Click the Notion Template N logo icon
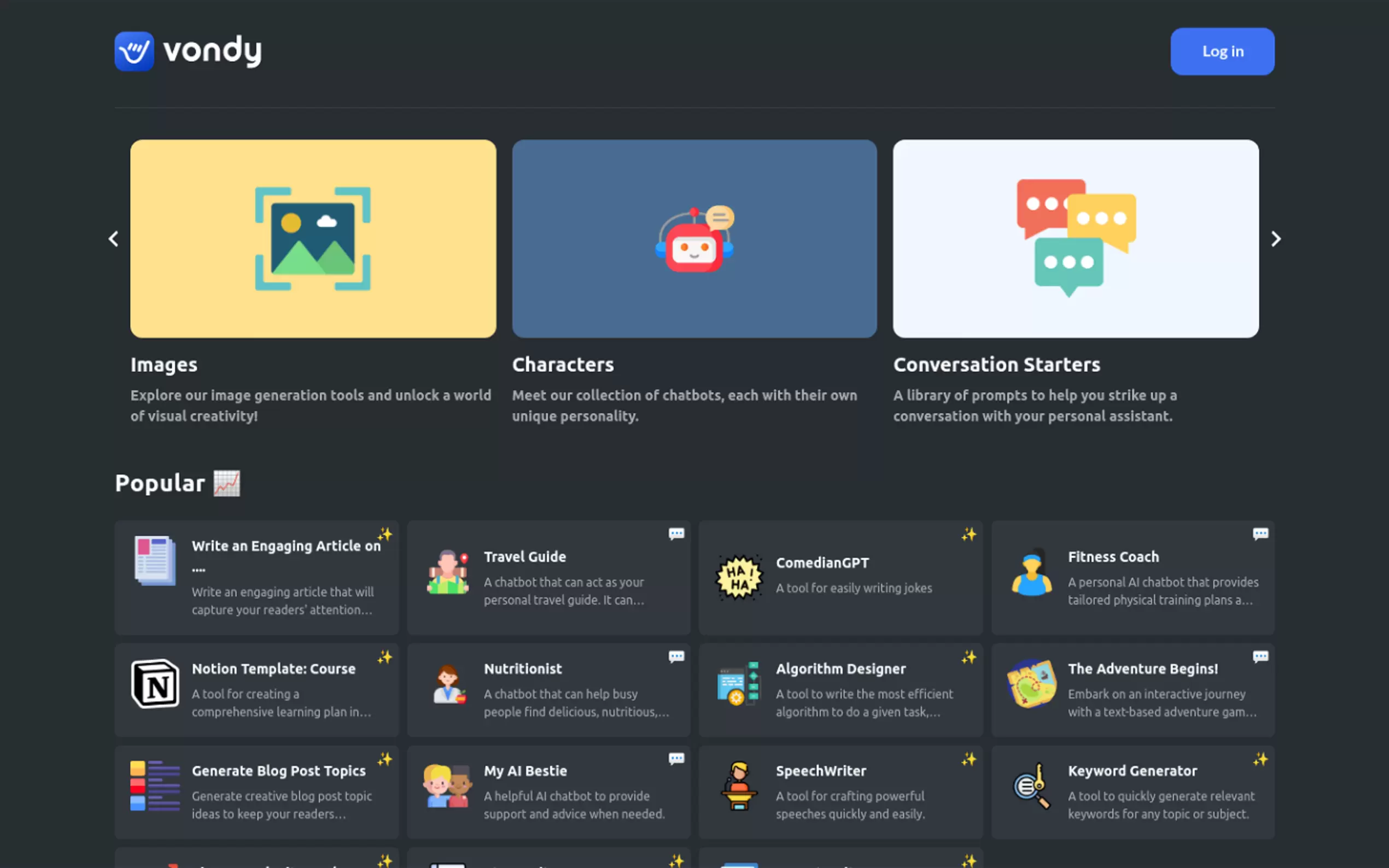Screen dimensions: 1389x868 click(155, 684)
